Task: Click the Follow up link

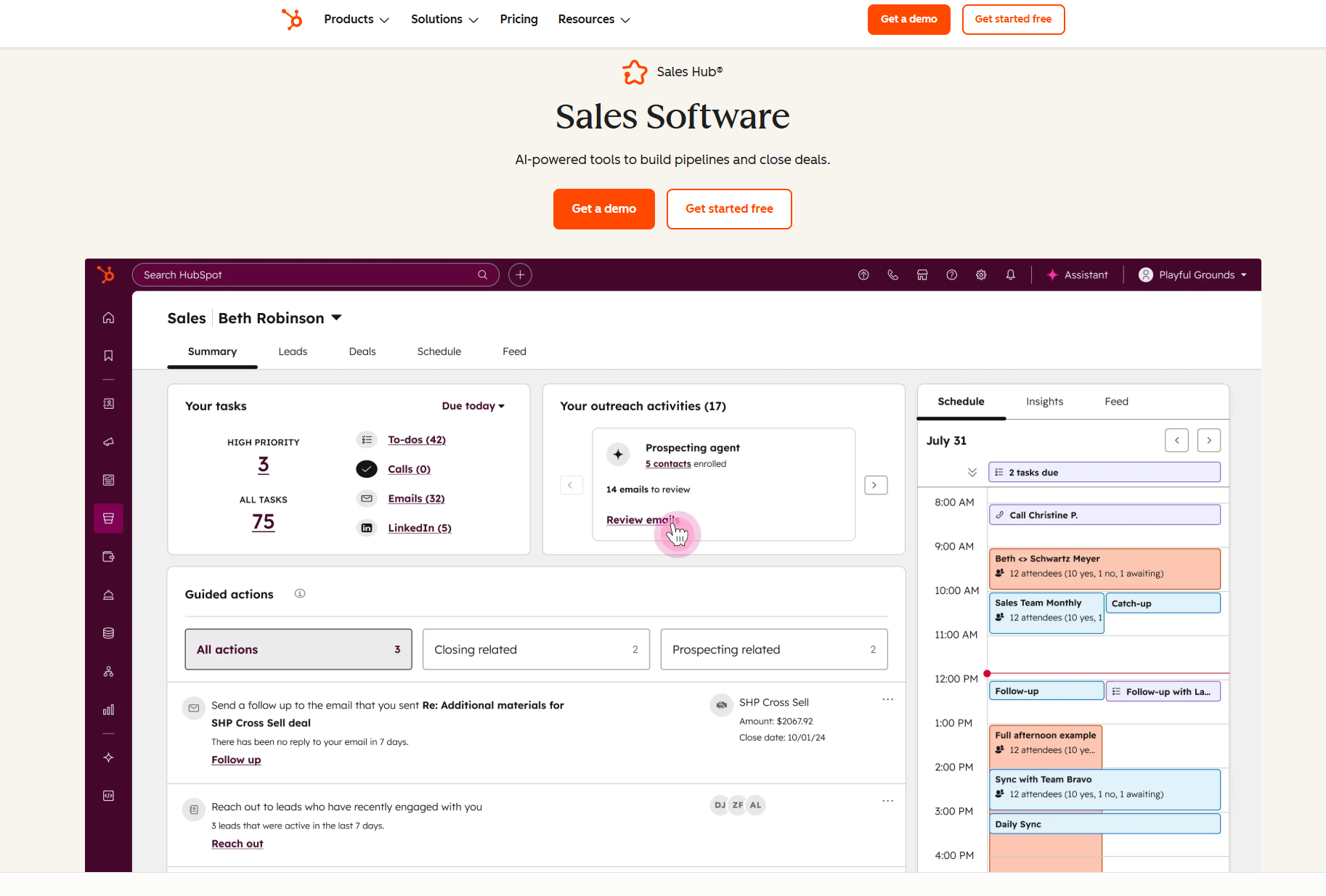Action: tap(236, 760)
